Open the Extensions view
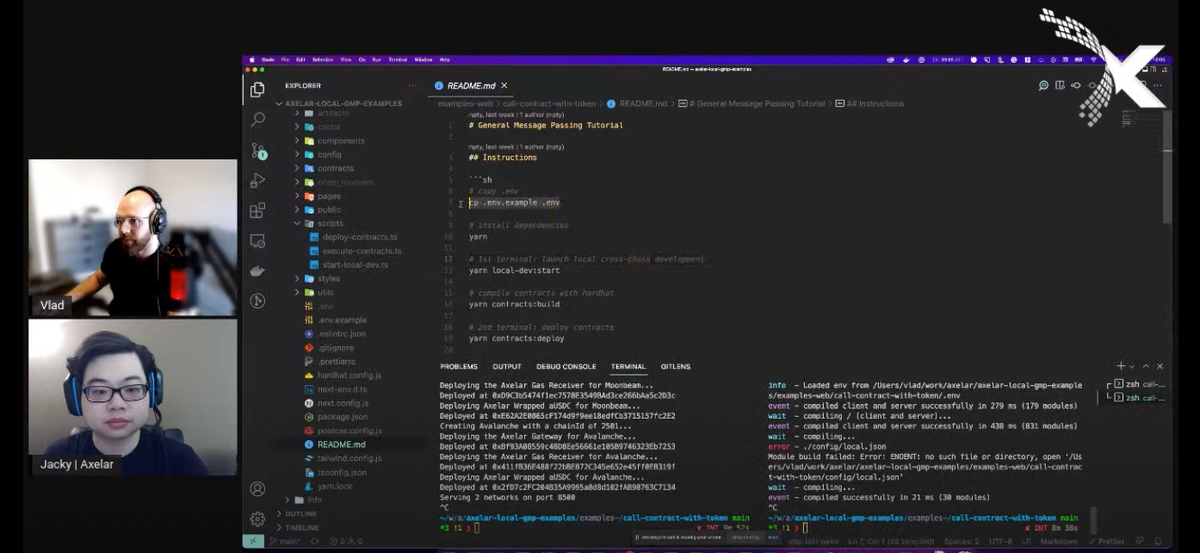The height and width of the screenshot is (553, 1200). point(257,211)
